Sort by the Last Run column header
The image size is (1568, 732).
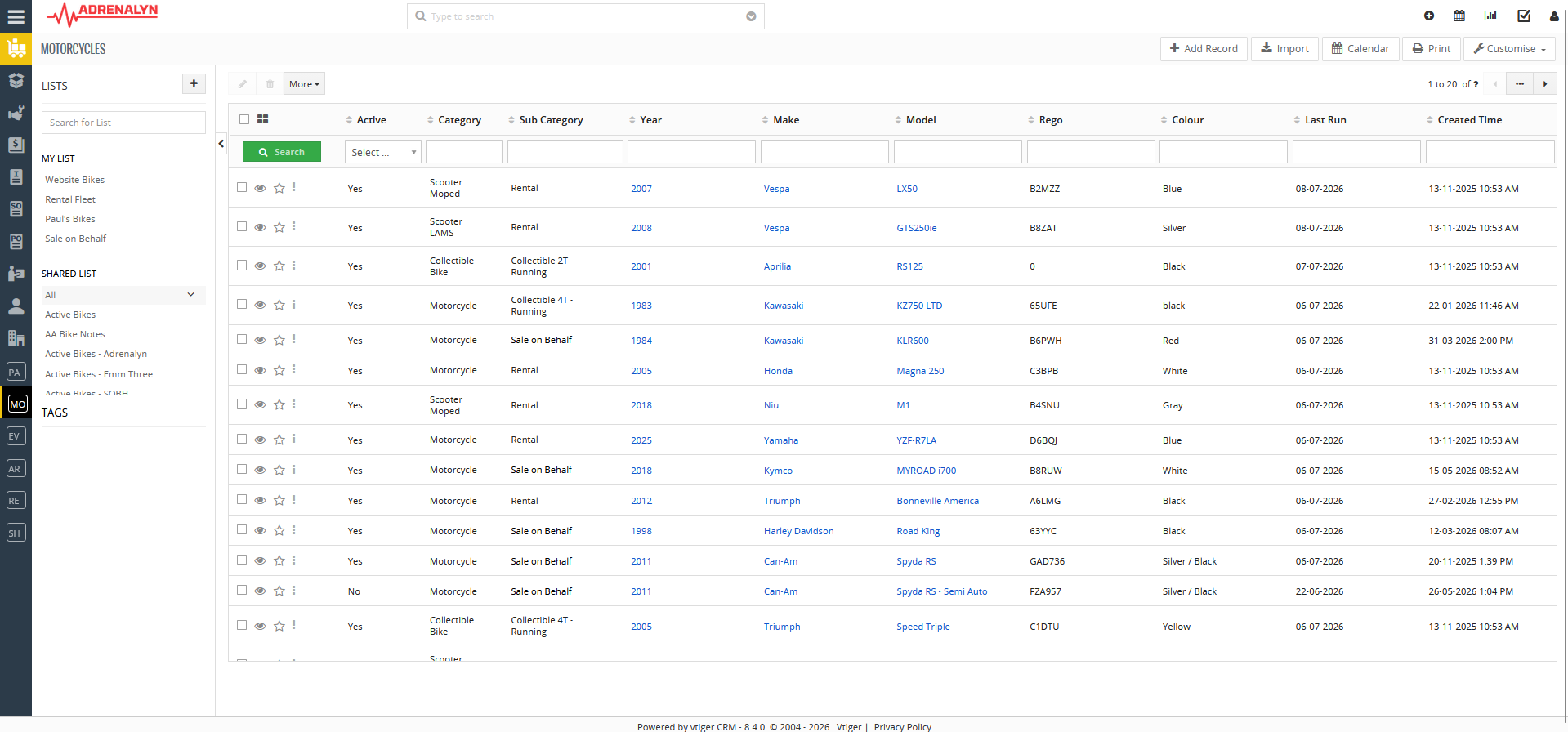point(1325,120)
